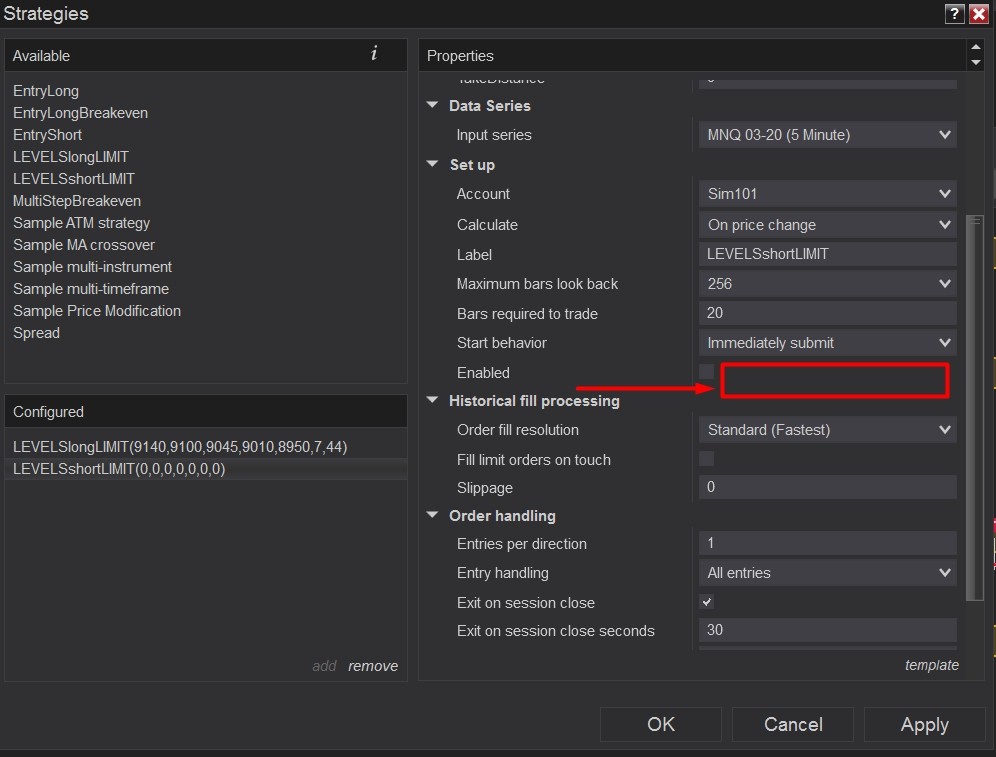Select LEVELSlongLIMIT in Available list
The height and width of the screenshot is (757, 996).
(71, 157)
